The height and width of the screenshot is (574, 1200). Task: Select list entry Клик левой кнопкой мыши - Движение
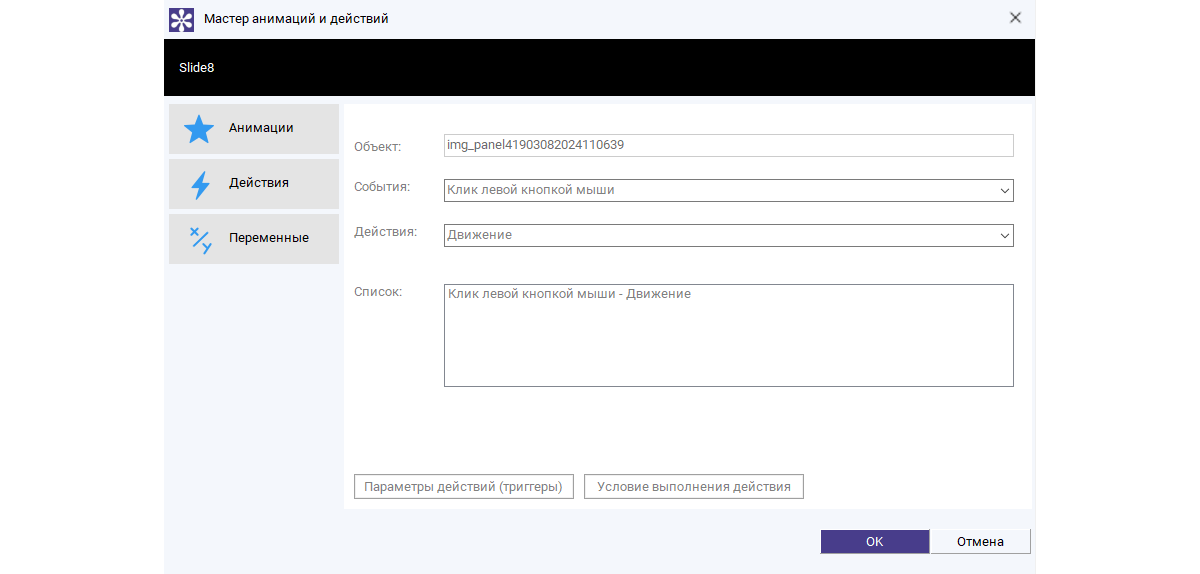[x=570, y=294]
